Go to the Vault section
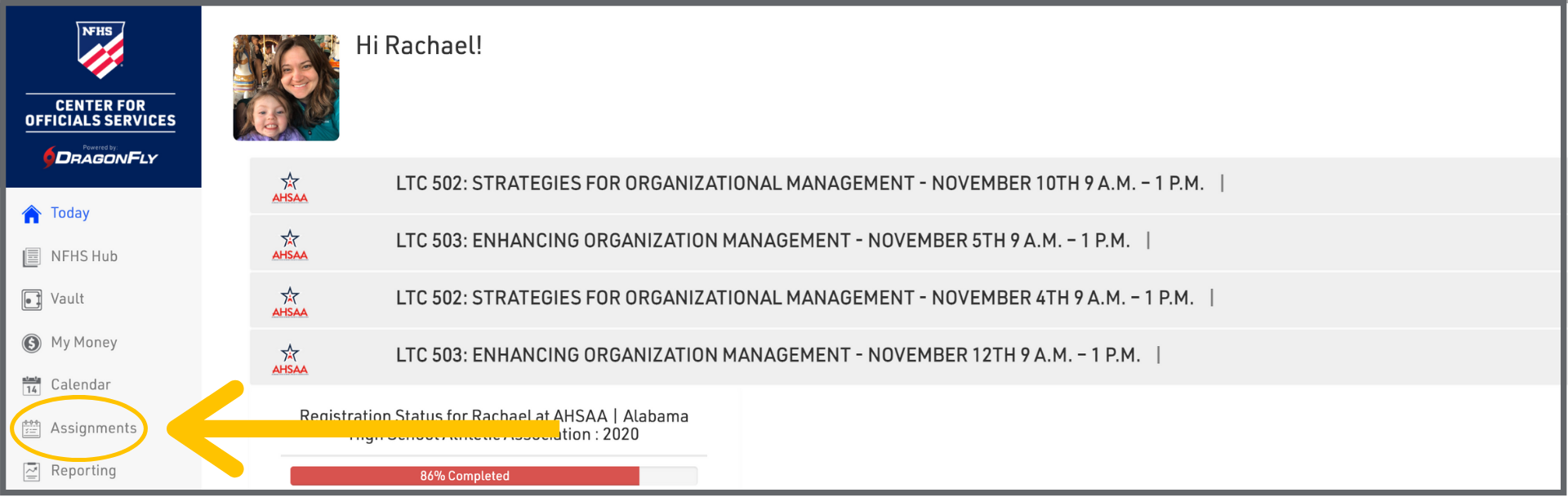1568x497 pixels. (67, 299)
